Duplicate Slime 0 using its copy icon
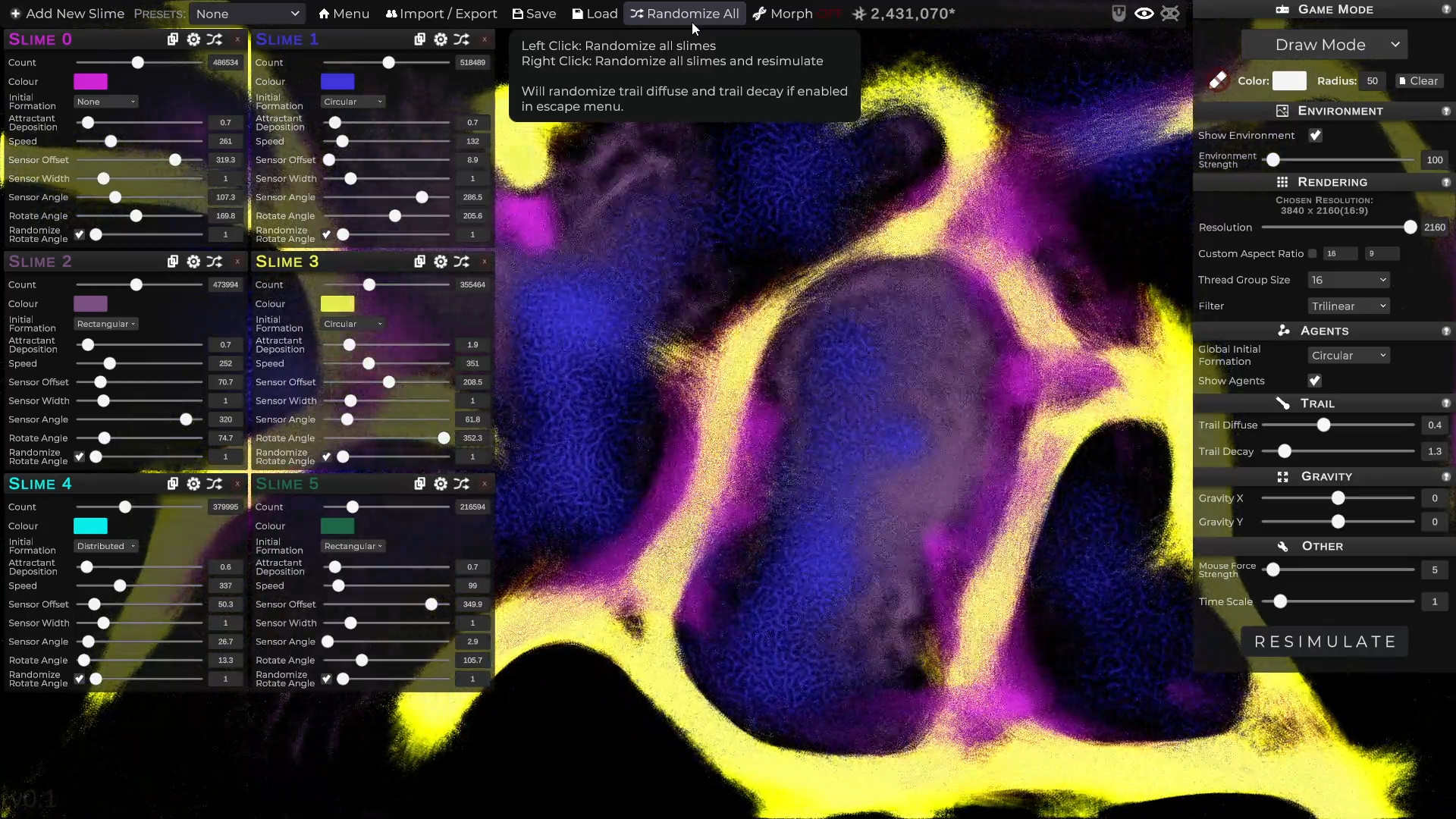This screenshot has width=1456, height=819. pos(172,39)
